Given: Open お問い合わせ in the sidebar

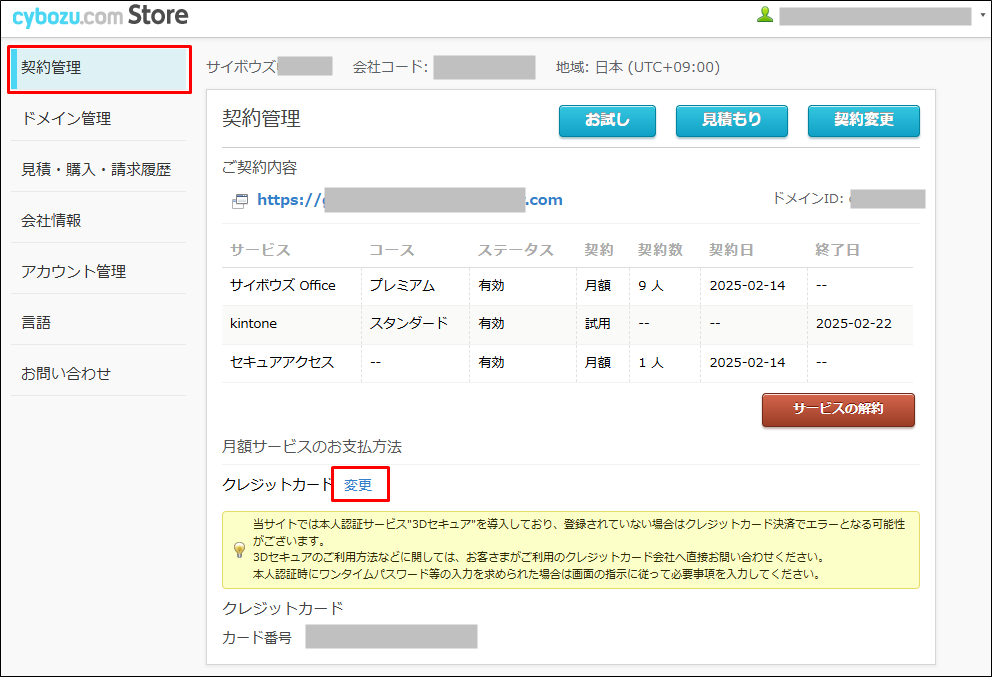Looking at the screenshot, I should pos(98,374).
